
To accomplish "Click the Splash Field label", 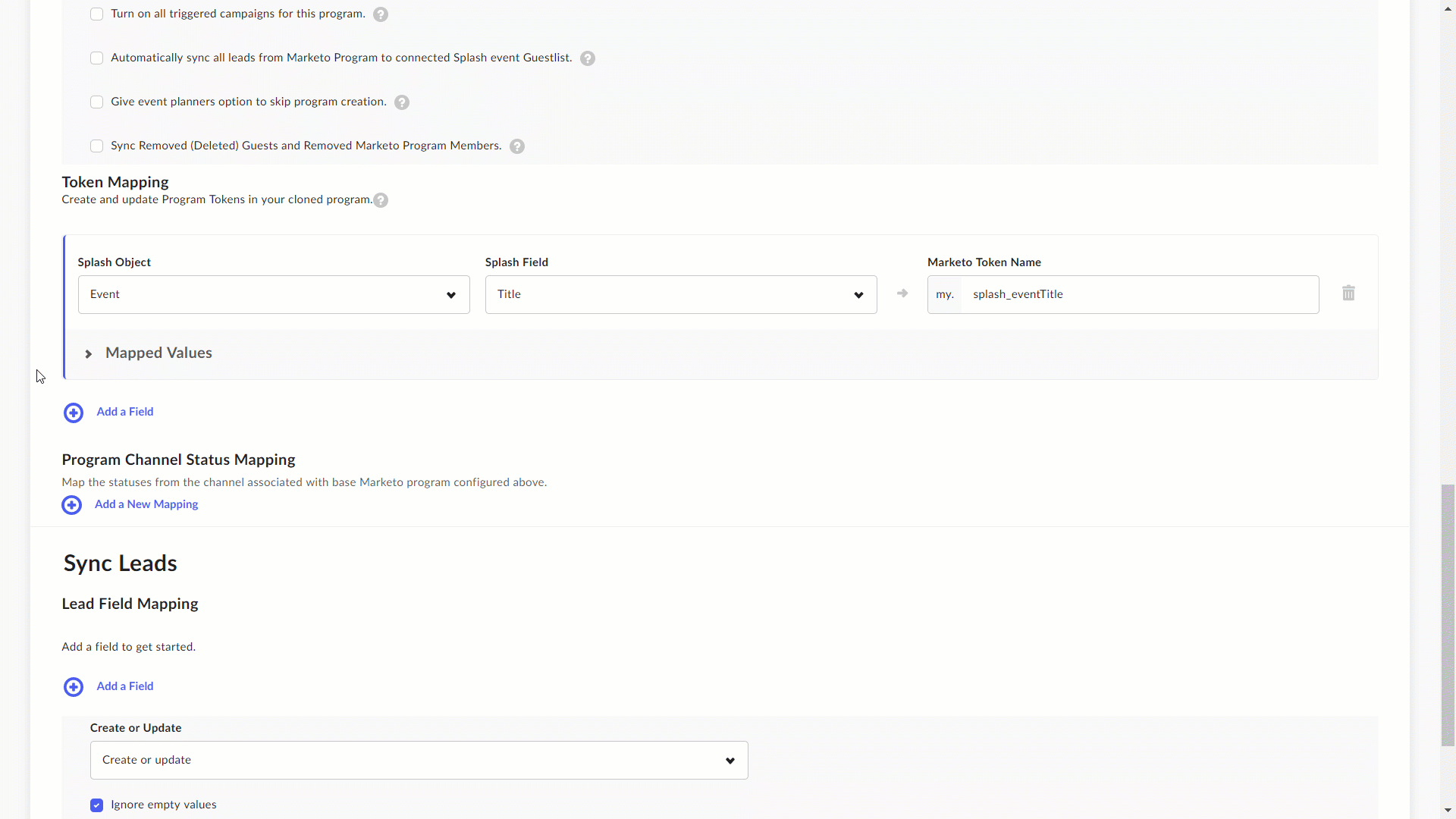I will [516, 262].
